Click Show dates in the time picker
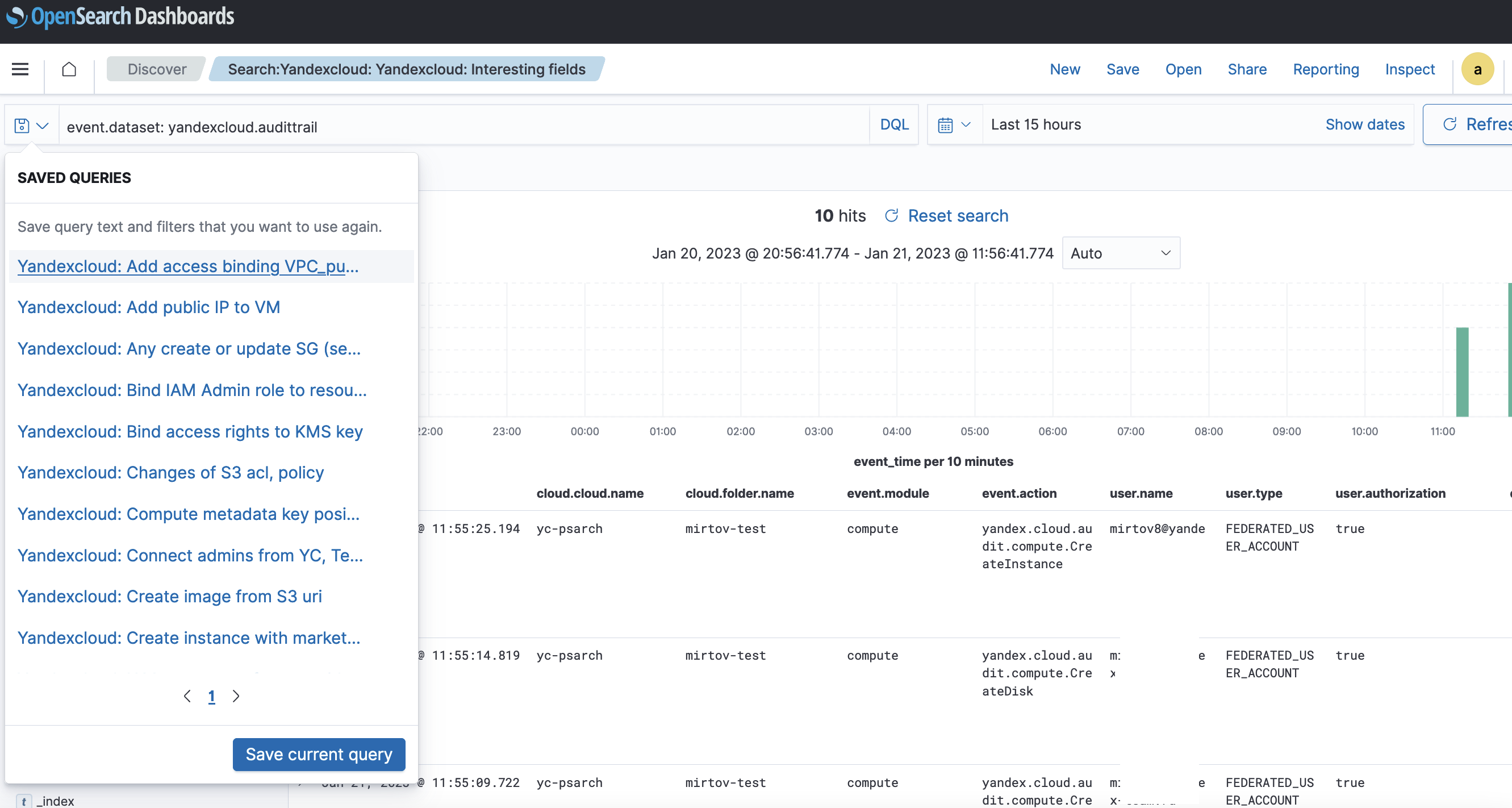The width and height of the screenshot is (1512, 808). pyautogui.click(x=1365, y=124)
